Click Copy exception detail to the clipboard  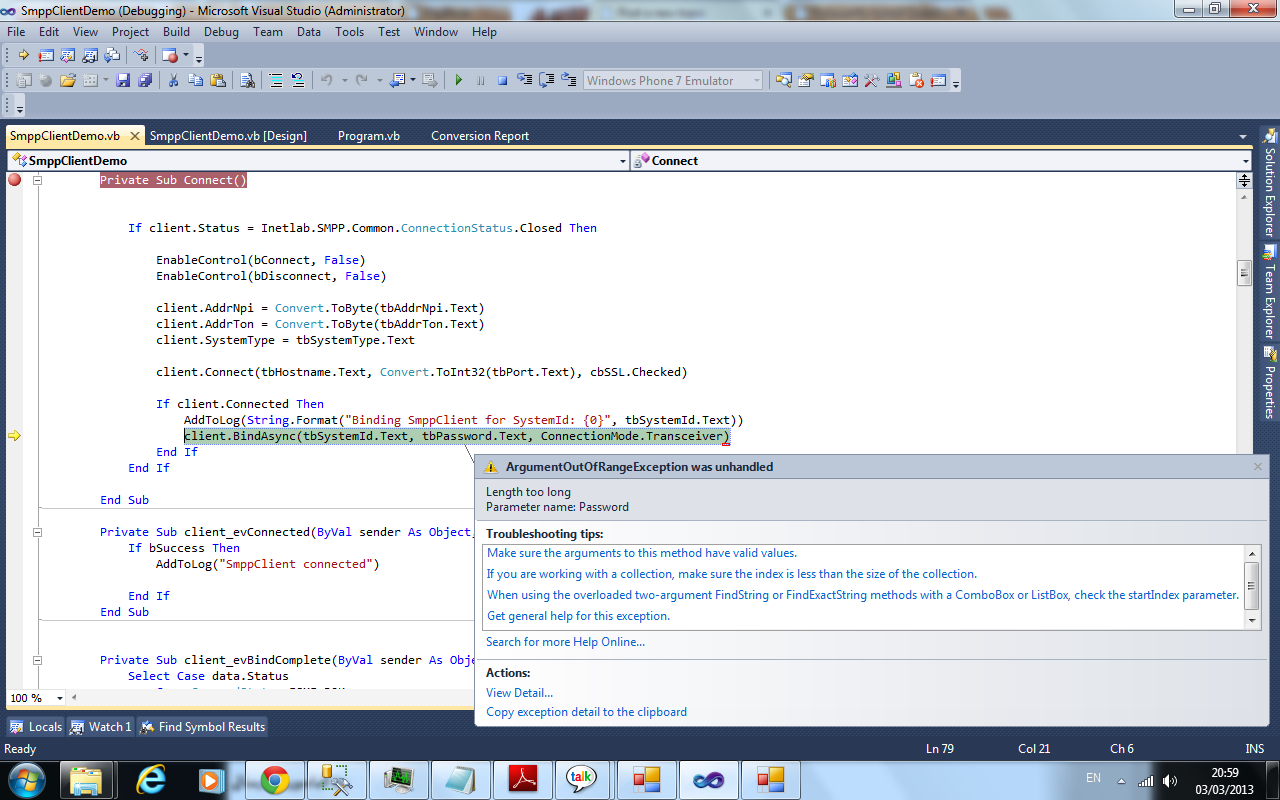(586, 712)
